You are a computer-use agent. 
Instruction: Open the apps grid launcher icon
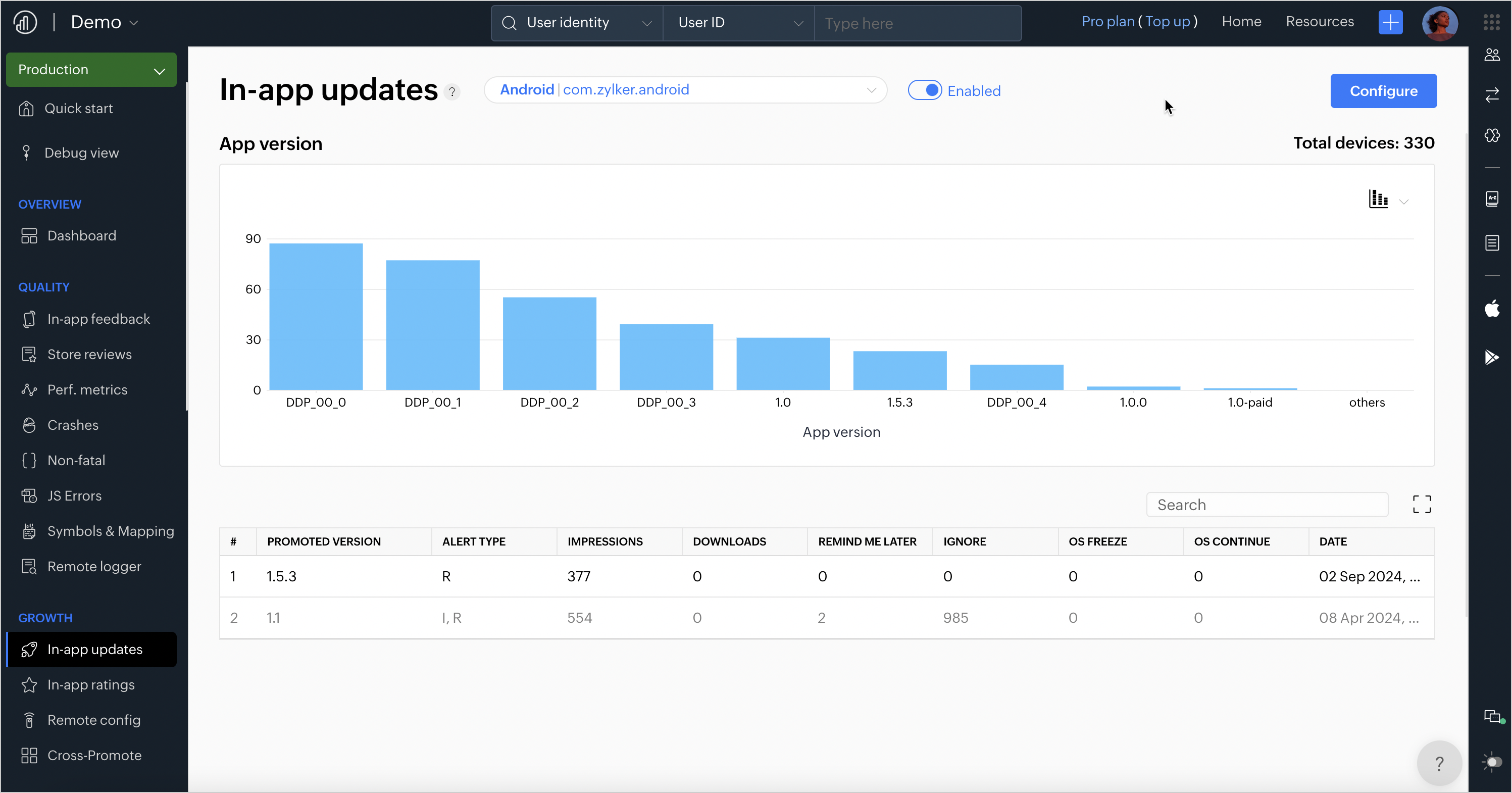pos(1491,22)
